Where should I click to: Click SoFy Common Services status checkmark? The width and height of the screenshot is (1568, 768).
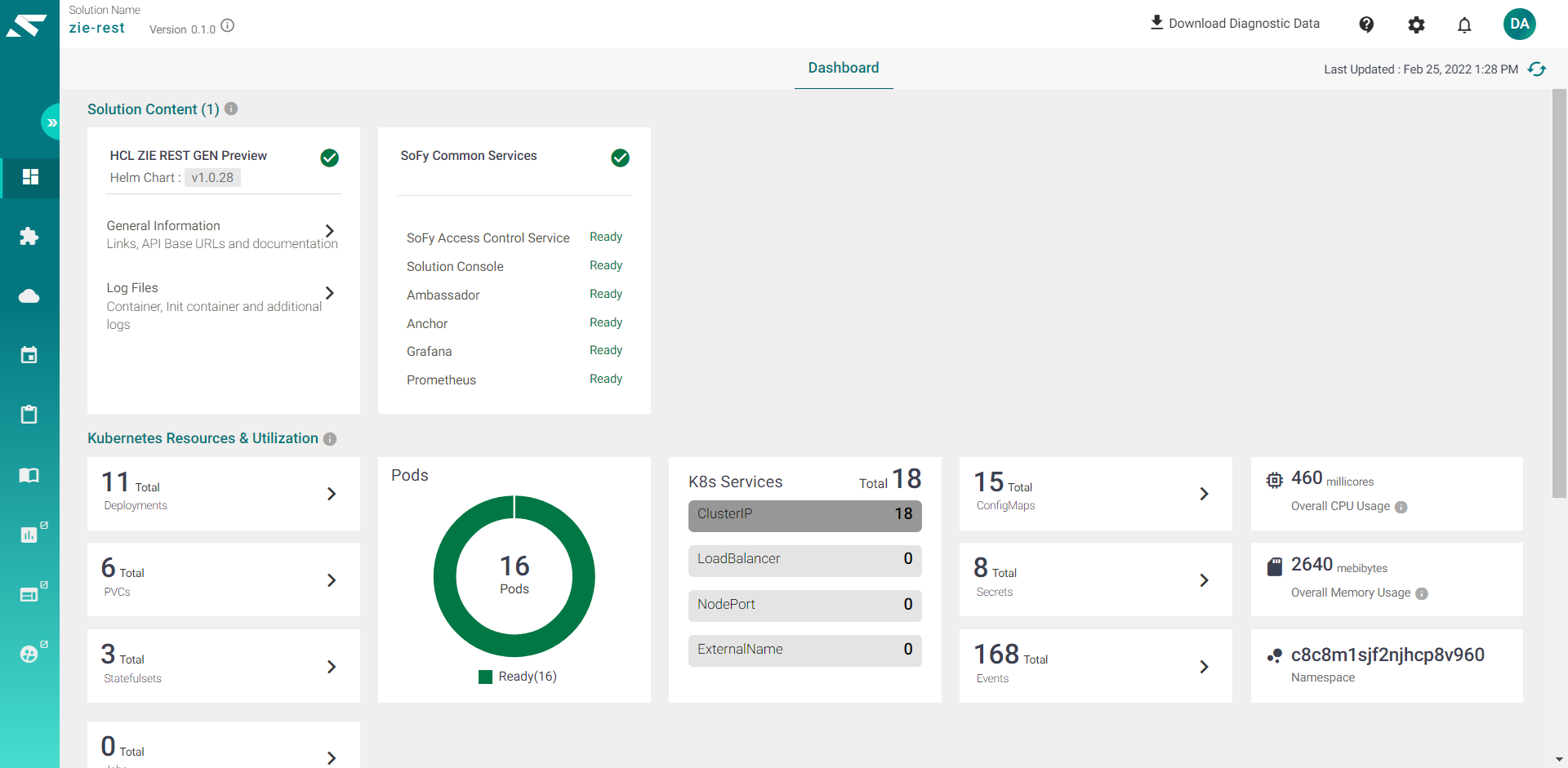pos(621,158)
